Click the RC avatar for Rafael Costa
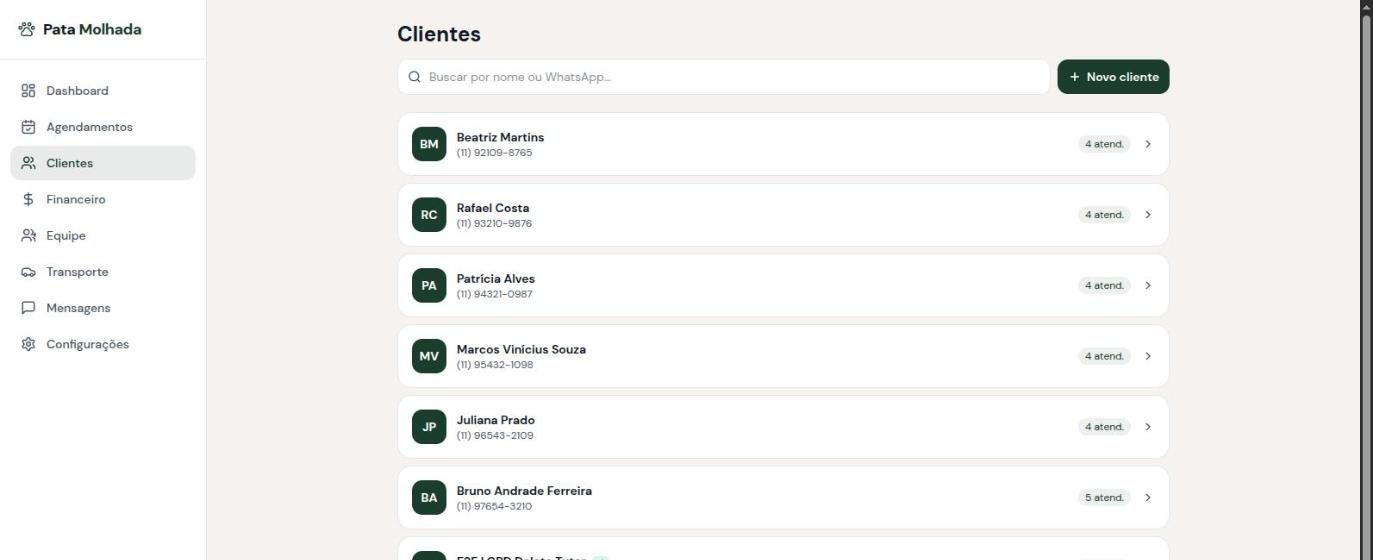Viewport: 1373px width, 560px height. [x=429, y=215]
